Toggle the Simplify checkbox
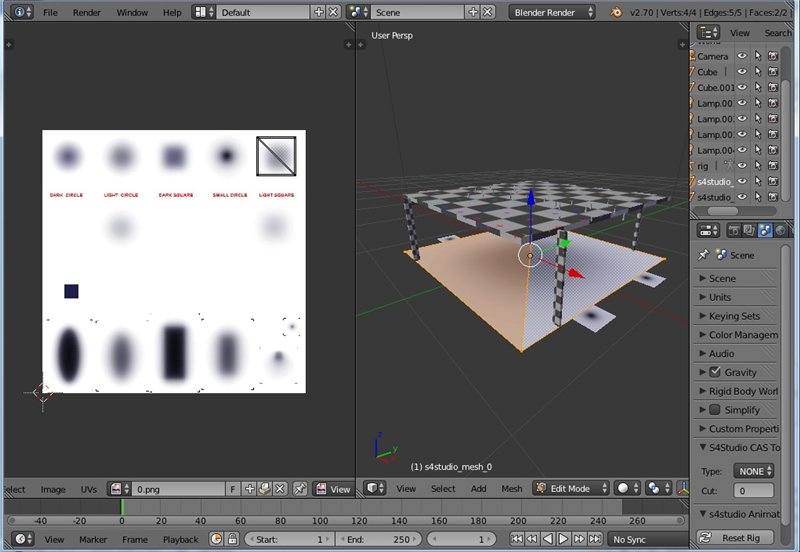Screen dimensions: 800x552 [715, 410]
